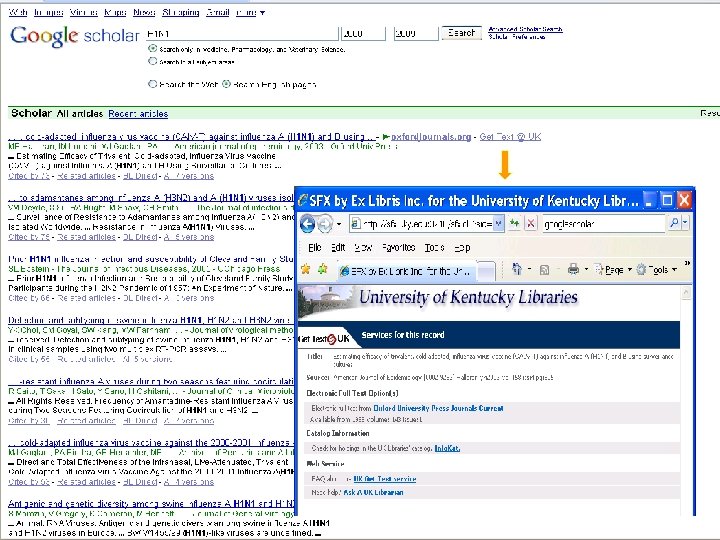Open search provider options dropdown arrow
Image resolution: width=720 pixels, height=540 pixels.
point(685,223)
